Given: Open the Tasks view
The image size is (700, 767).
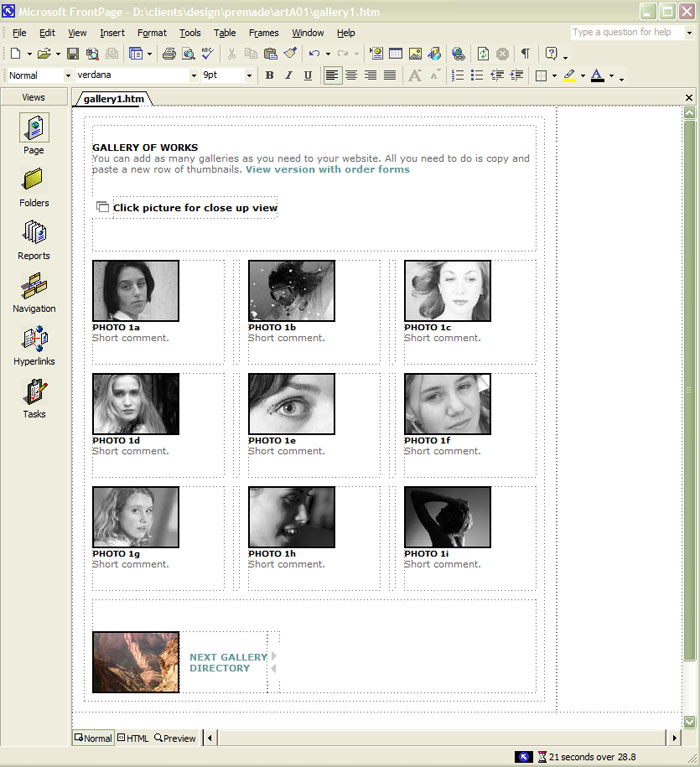Looking at the screenshot, I should [x=34, y=397].
